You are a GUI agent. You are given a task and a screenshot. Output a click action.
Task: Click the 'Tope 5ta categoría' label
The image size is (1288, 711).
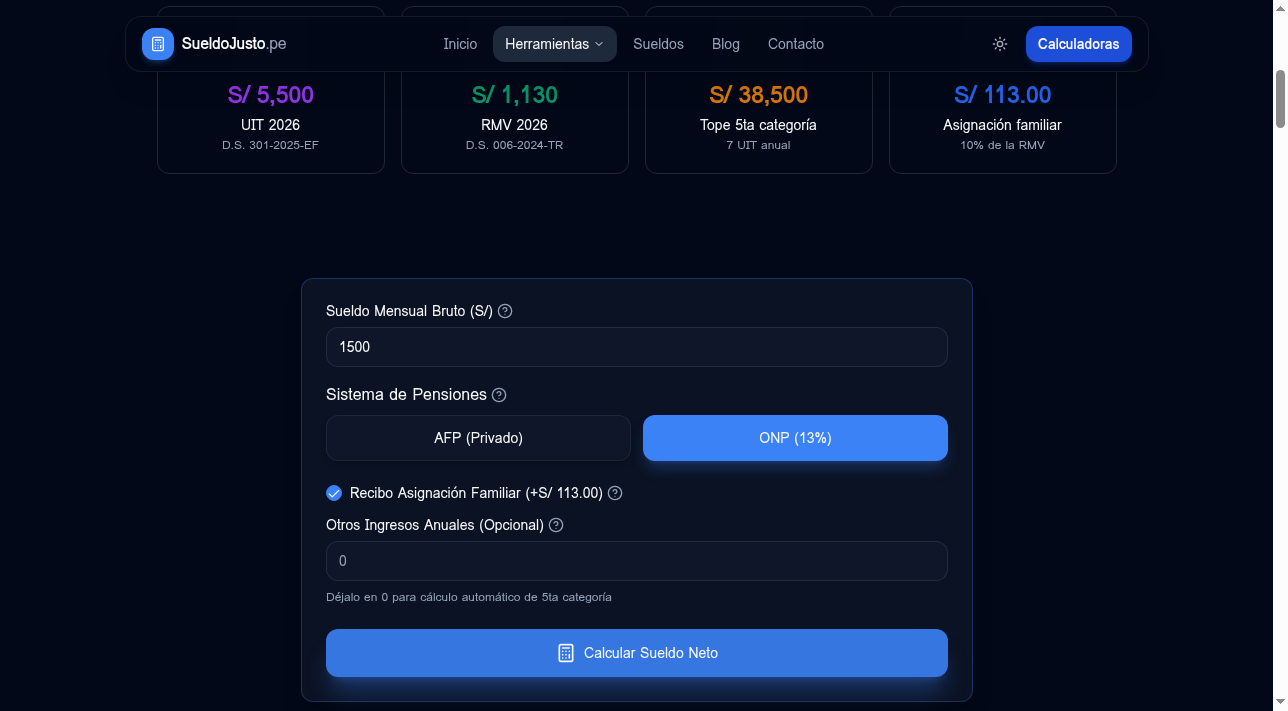pos(759,125)
